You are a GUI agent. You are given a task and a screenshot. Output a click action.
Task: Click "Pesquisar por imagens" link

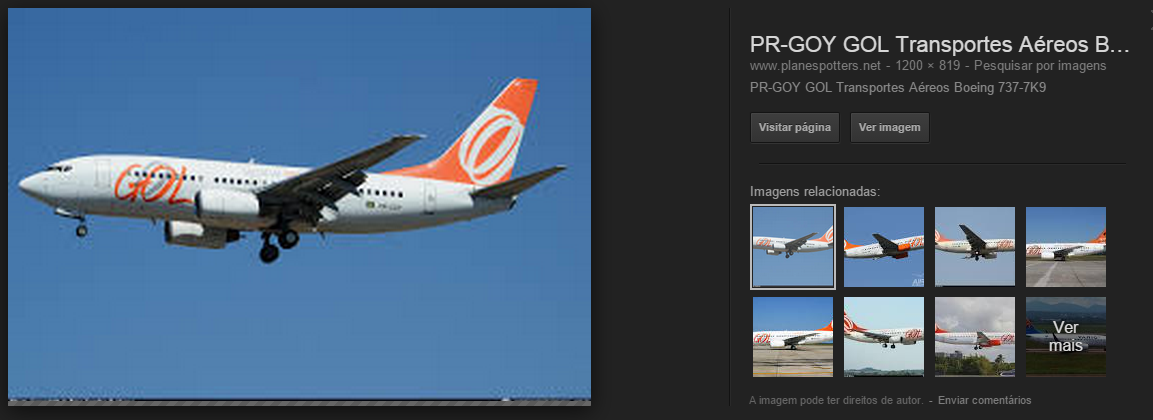point(1040,65)
